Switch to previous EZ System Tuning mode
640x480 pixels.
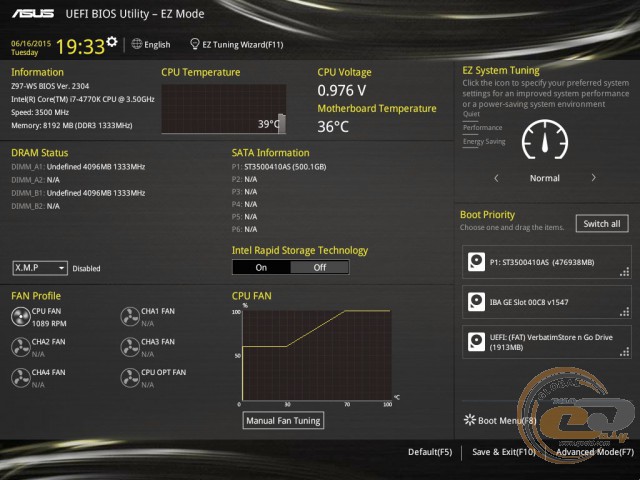tap(496, 178)
